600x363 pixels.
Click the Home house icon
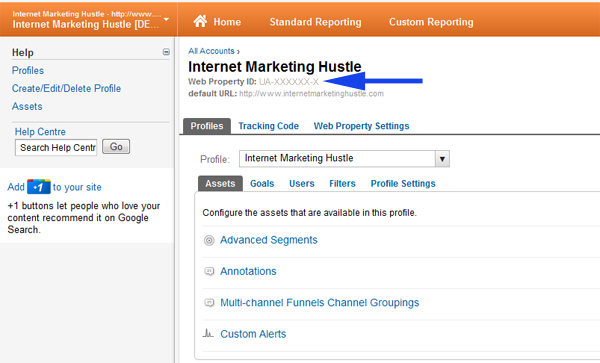coord(200,21)
